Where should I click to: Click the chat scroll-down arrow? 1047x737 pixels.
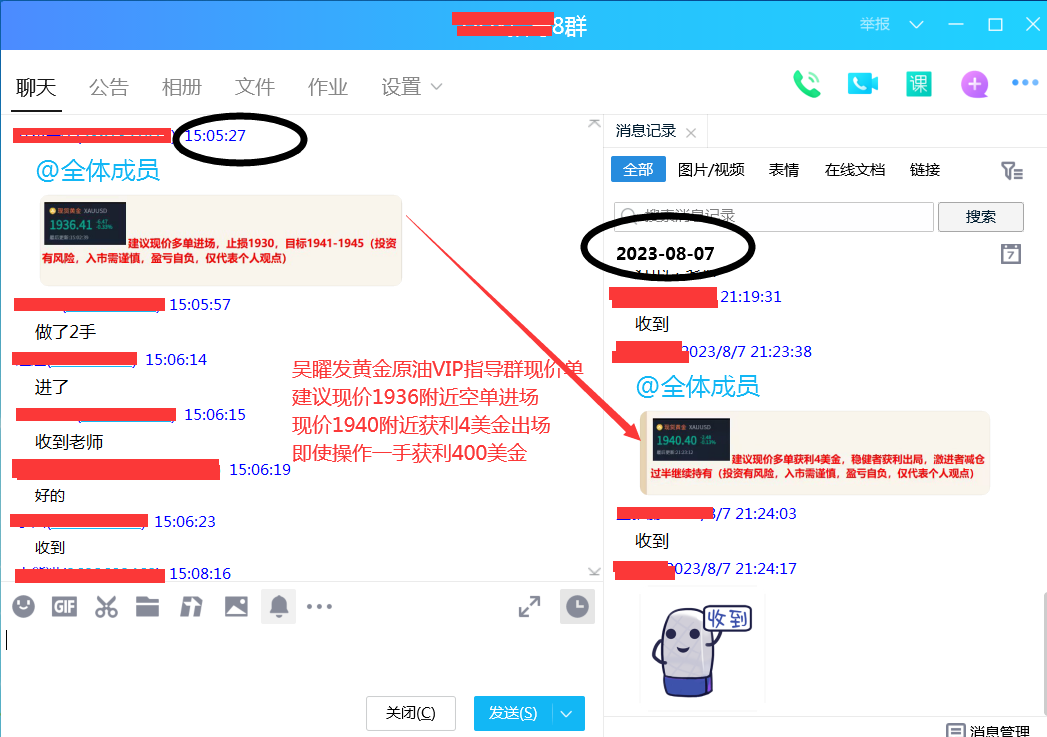[x=594, y=571]
